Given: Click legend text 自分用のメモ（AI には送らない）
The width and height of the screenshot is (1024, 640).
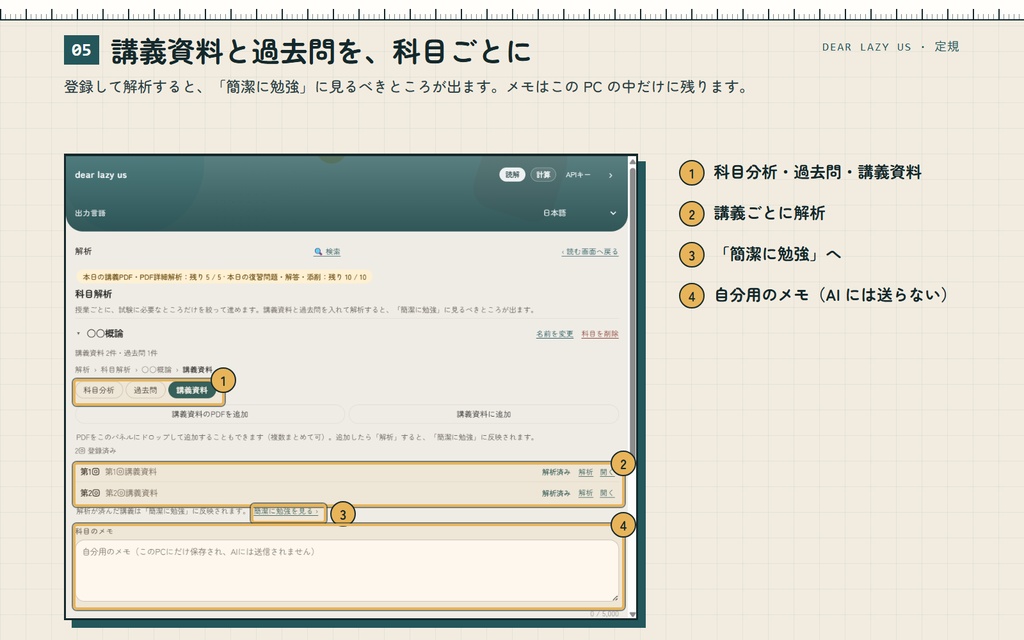Looking at the screenshot, I should pyautogui.click(x=831, y=295).
